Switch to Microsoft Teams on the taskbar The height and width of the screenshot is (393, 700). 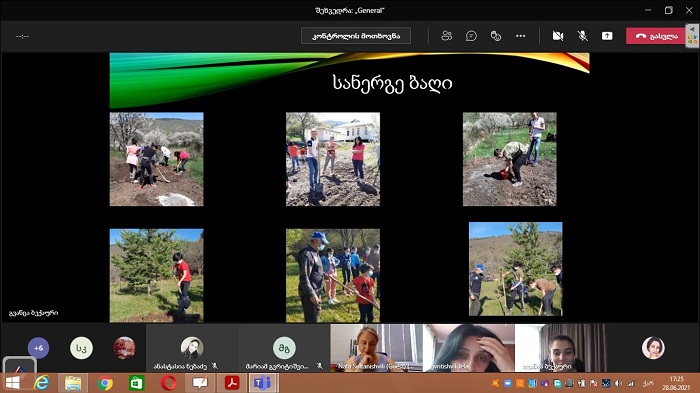263,383
